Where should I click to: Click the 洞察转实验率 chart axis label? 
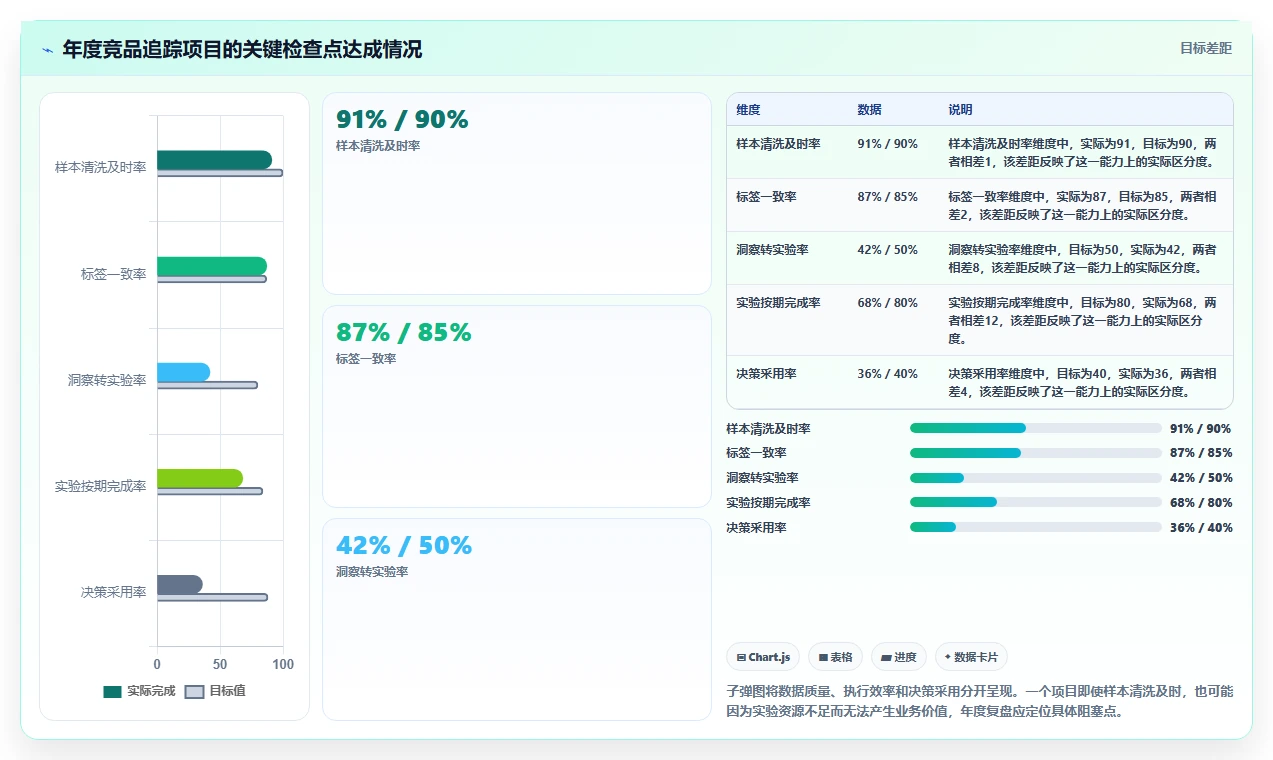tap(107, 381)
